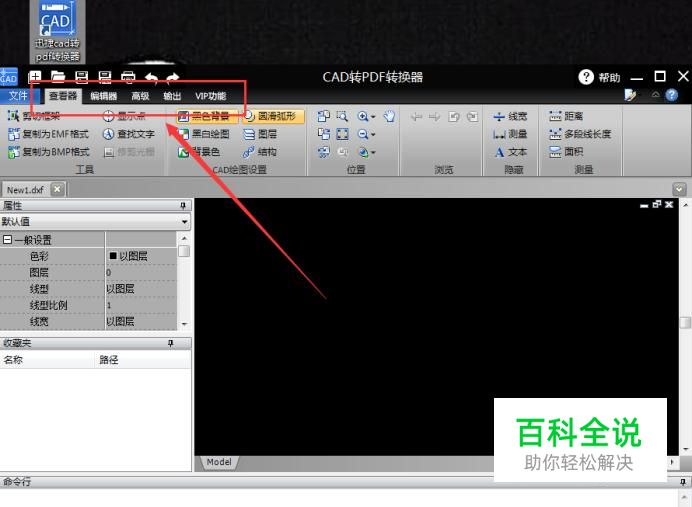Image resolution: width=692 pixels, height=507 pixels.
Task: Select the 多段线长度 polyline length tool
Action: 580,134
